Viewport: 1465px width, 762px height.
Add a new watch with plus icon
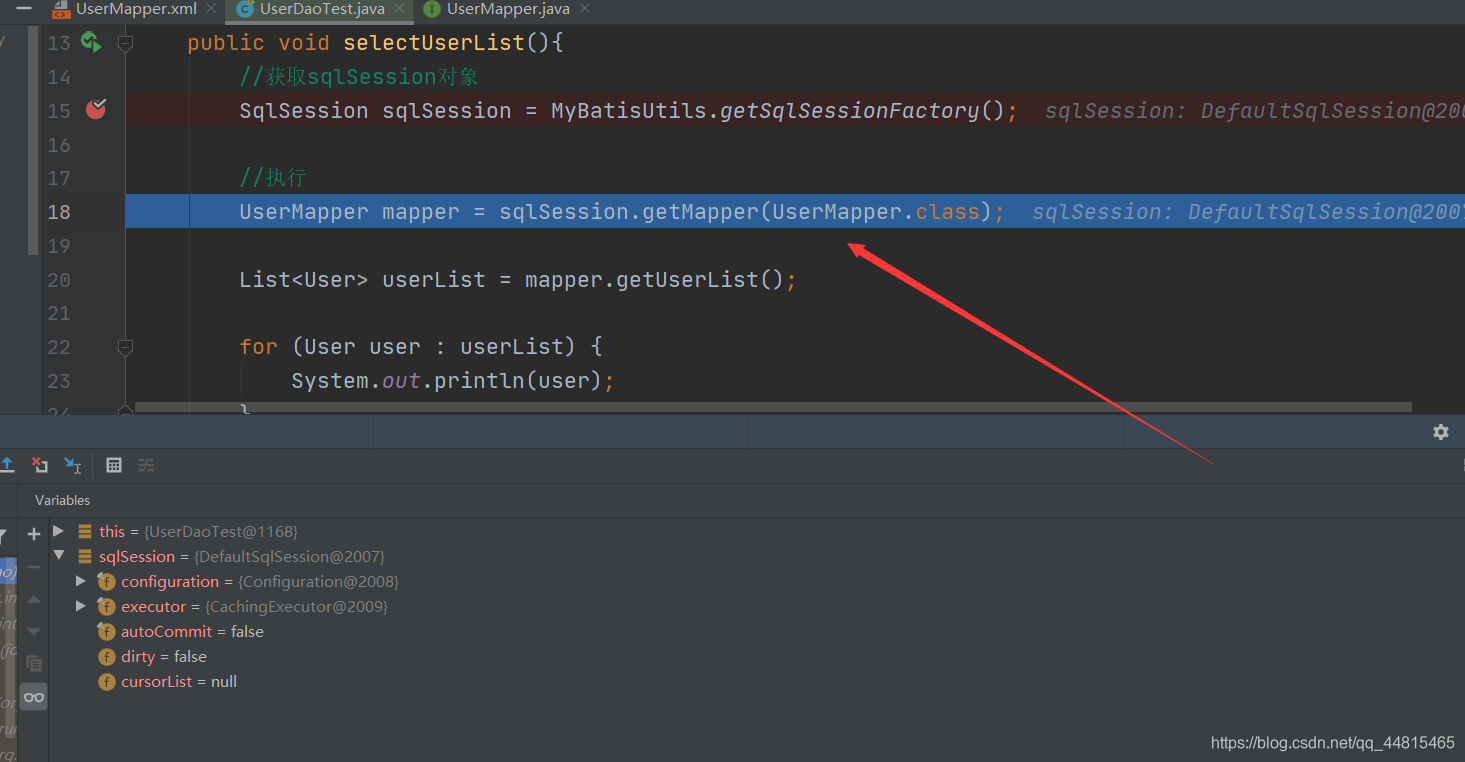click(34, 535)
